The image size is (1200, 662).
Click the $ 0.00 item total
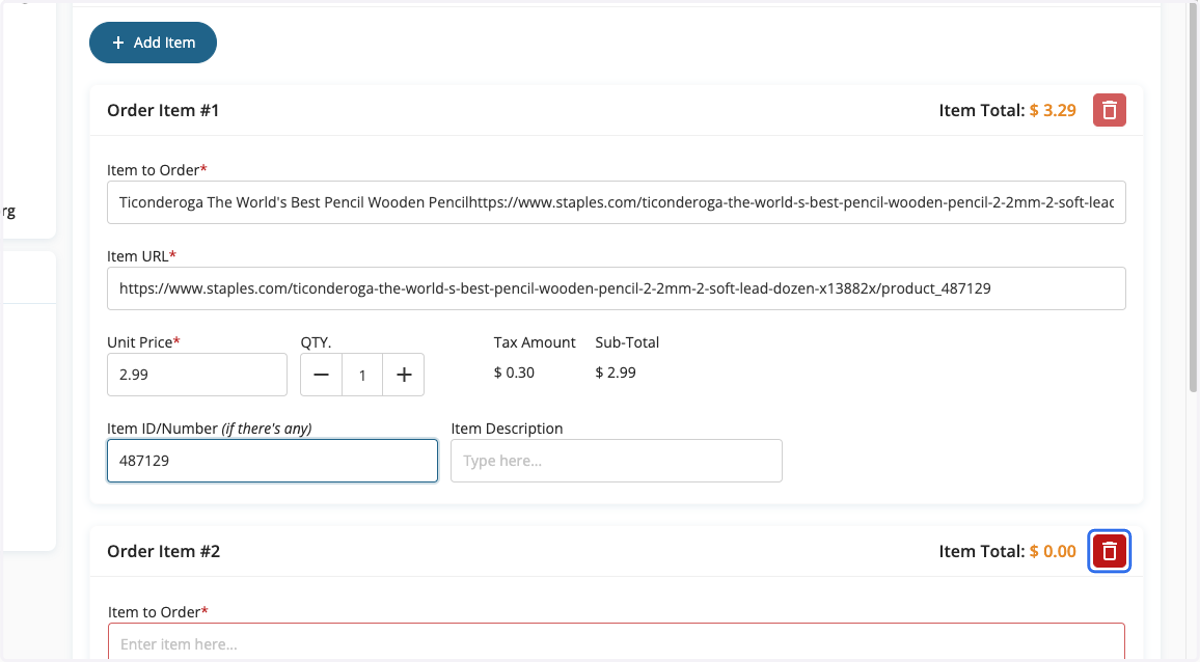tap(1053, 551)
